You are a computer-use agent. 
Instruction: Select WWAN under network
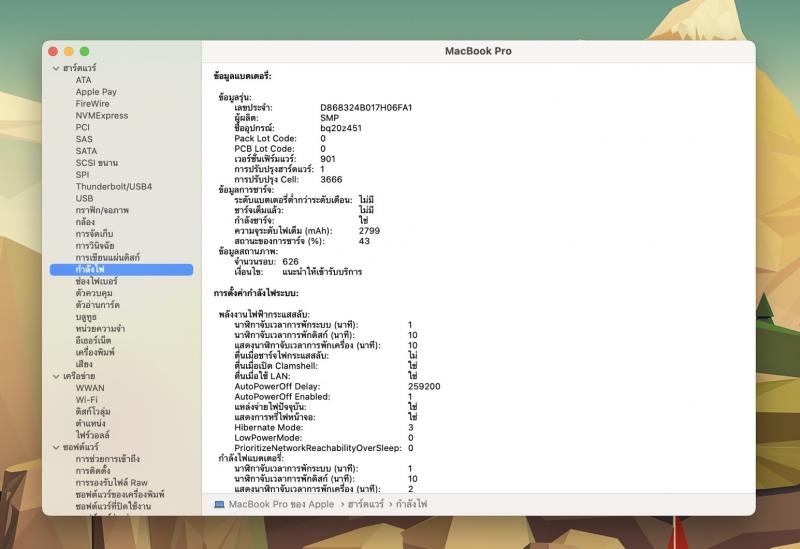(90, 388)
